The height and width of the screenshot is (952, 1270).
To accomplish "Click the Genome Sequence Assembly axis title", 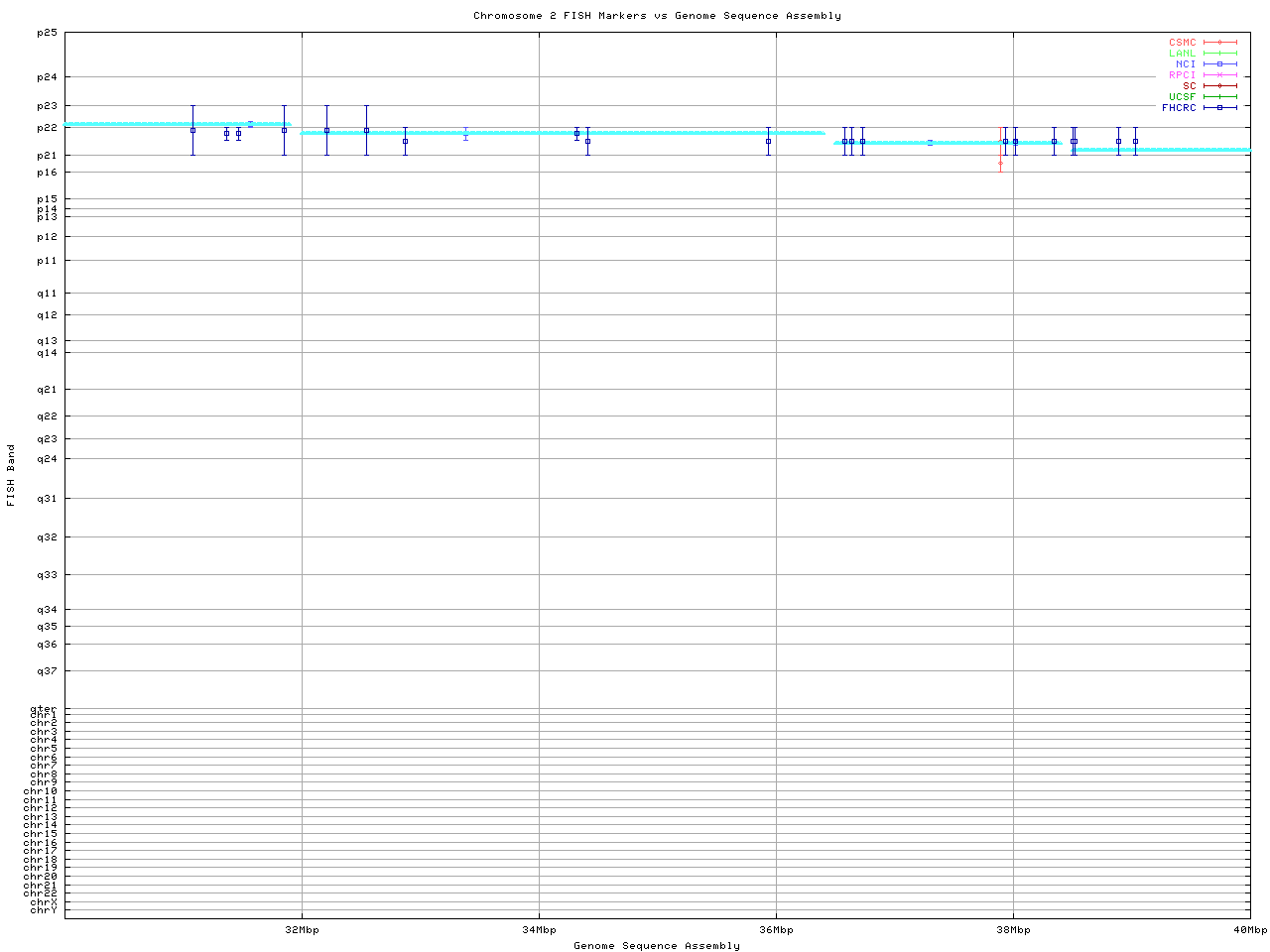I will tap(657, 946).
